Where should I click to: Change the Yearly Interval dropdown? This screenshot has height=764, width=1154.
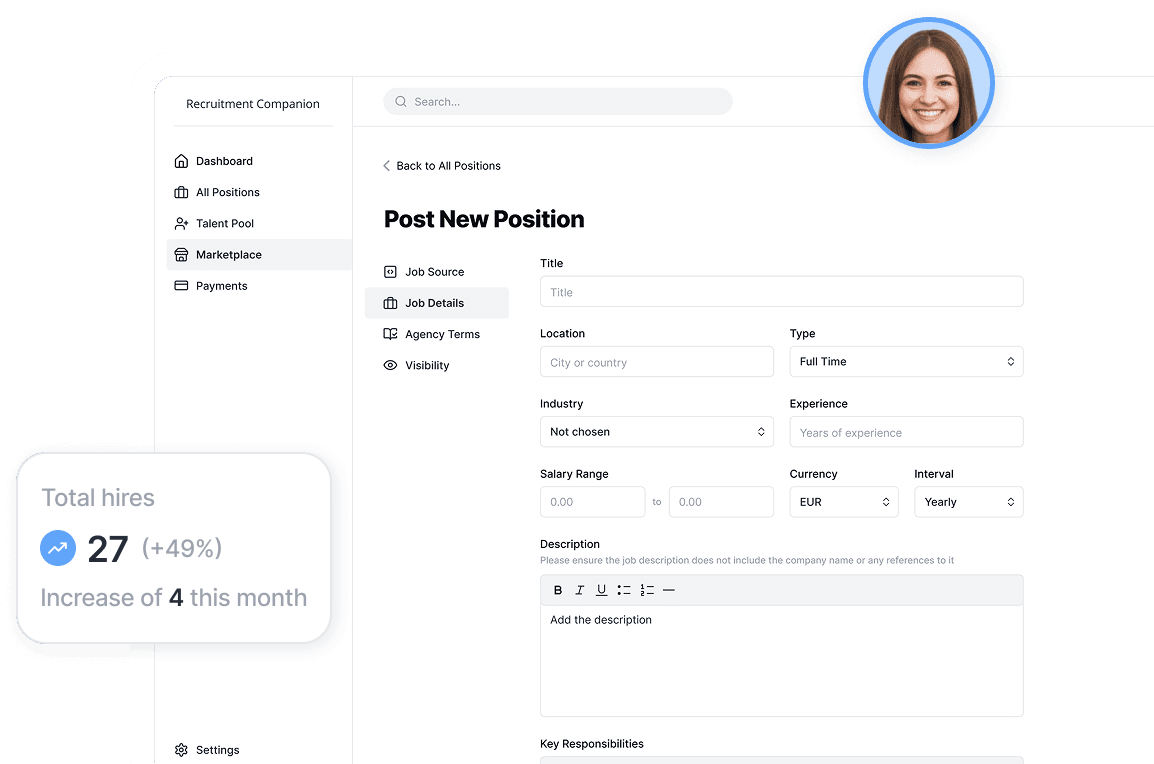tap(968, 502)
